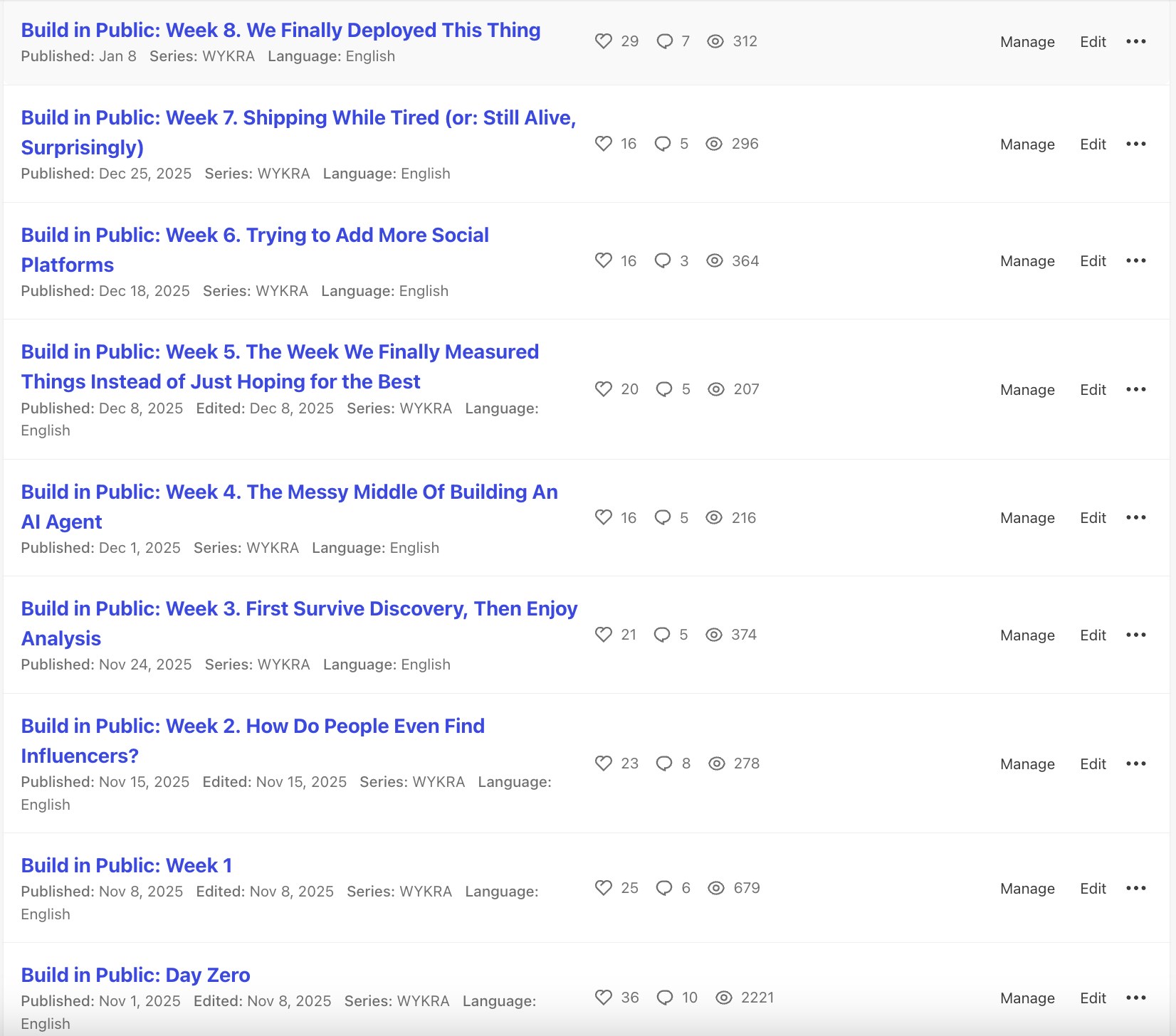Click the views eye icon on Week 6 post
Viewport: 1176px width, 1036px height.
pyautogui.click(x=715, y=261)
